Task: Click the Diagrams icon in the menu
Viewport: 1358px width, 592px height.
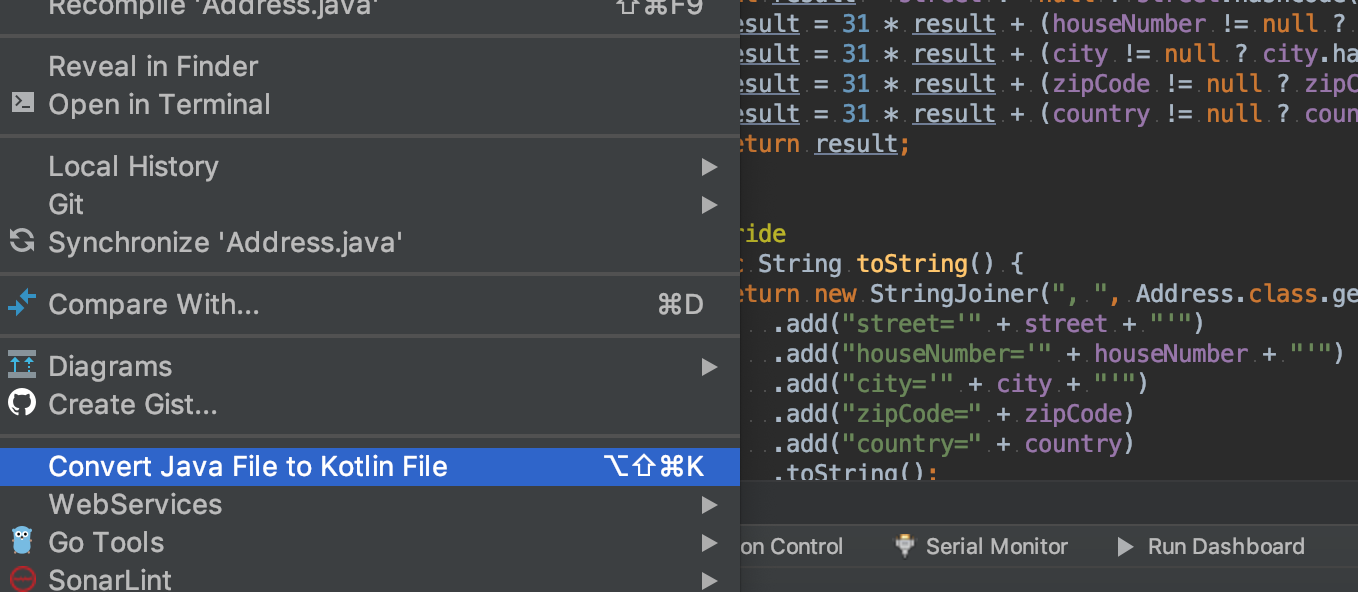Action: [22, 365]
